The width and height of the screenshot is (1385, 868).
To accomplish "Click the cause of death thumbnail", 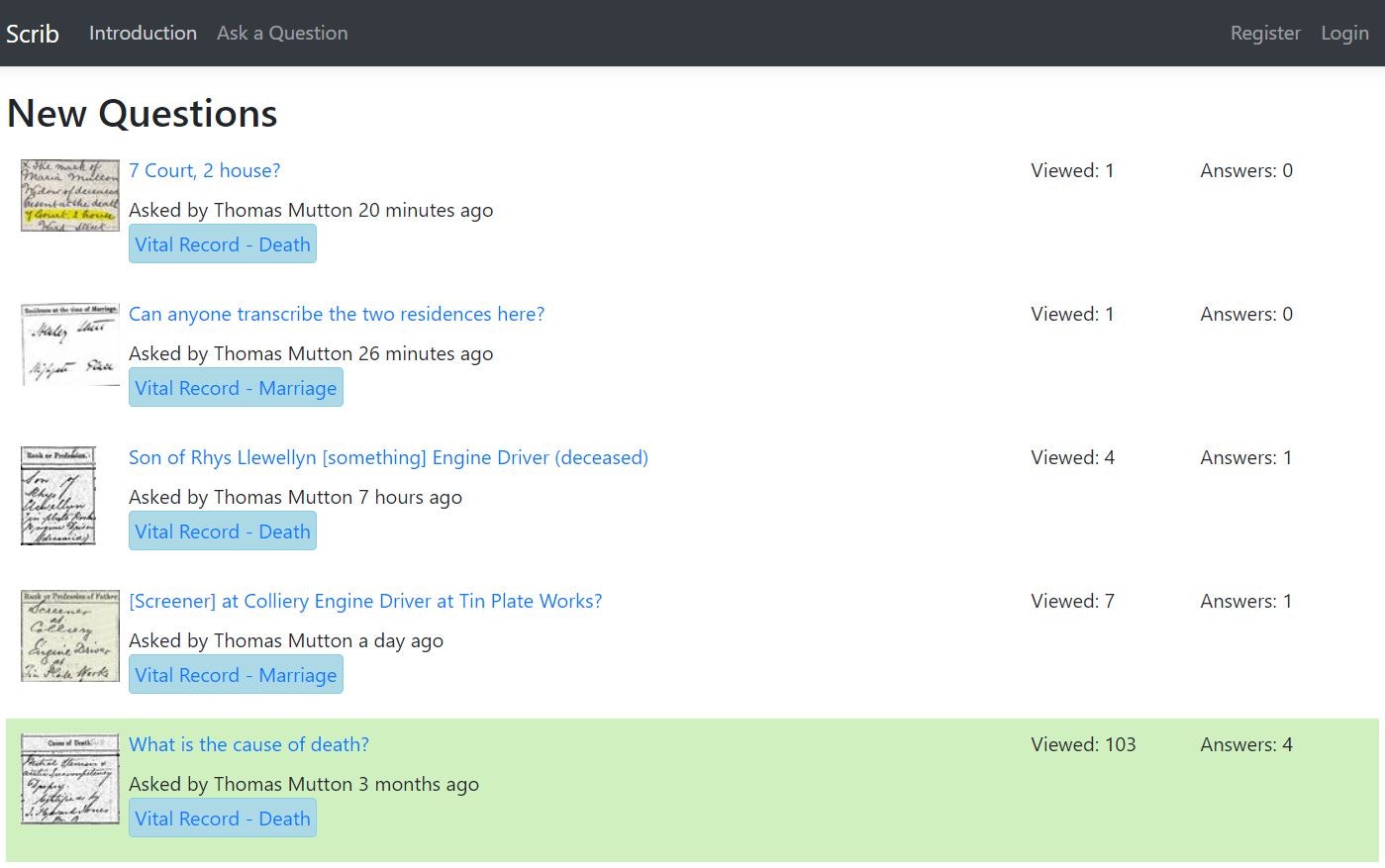I will [x=69, y=780].
